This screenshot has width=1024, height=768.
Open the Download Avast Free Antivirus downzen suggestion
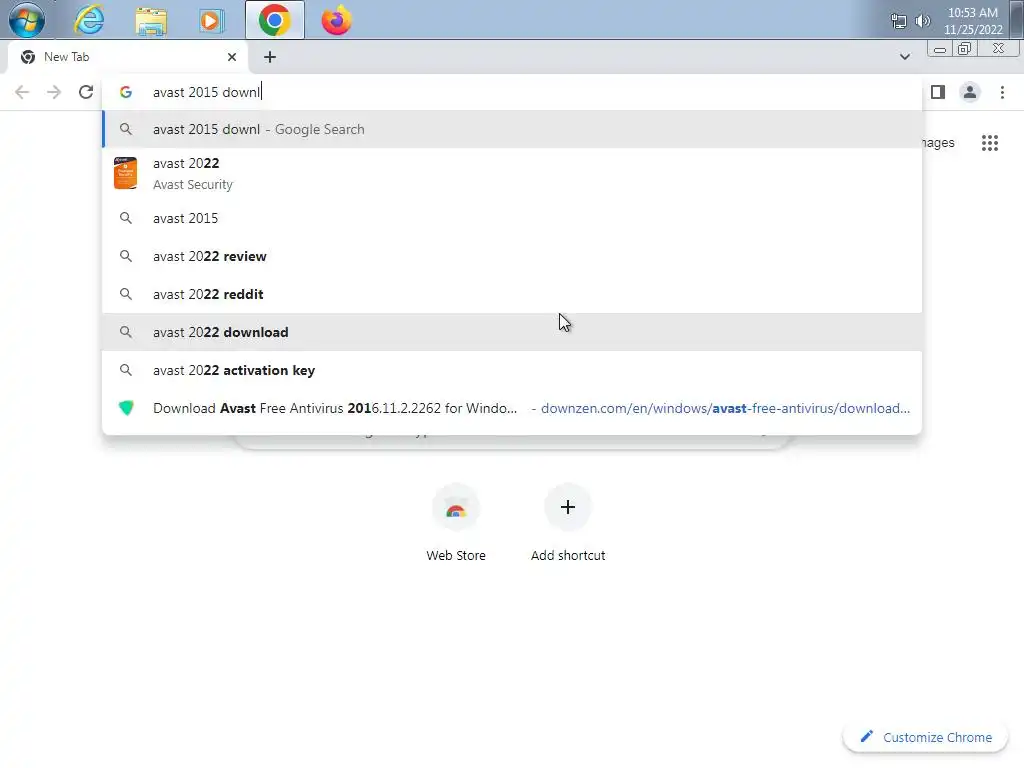(x=512, y=408)
